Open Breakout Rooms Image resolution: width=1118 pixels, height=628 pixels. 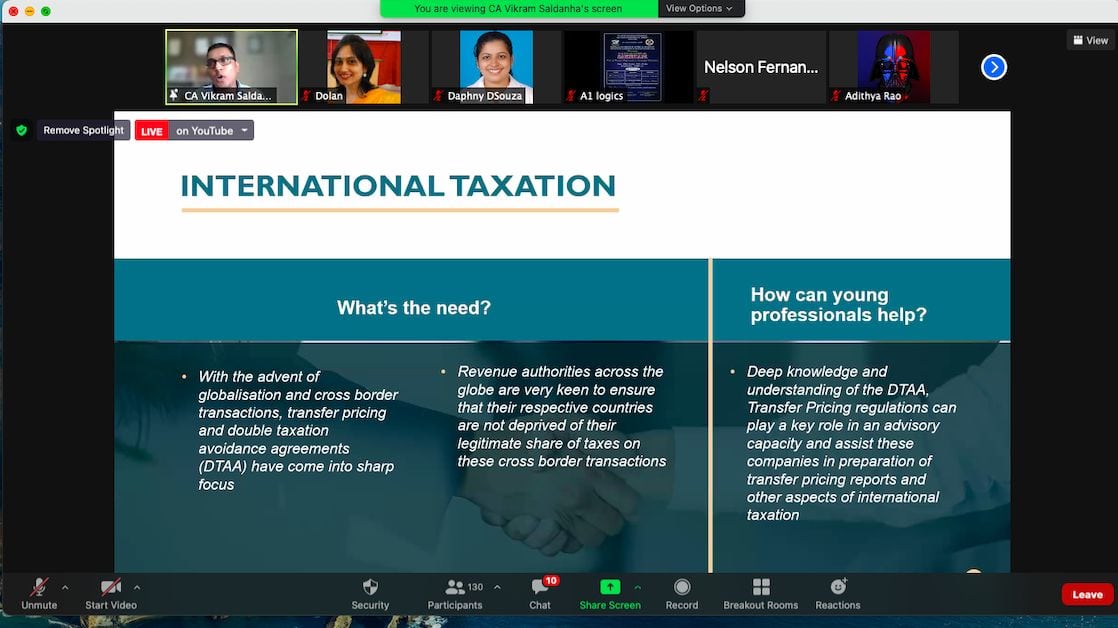point(761,588)
